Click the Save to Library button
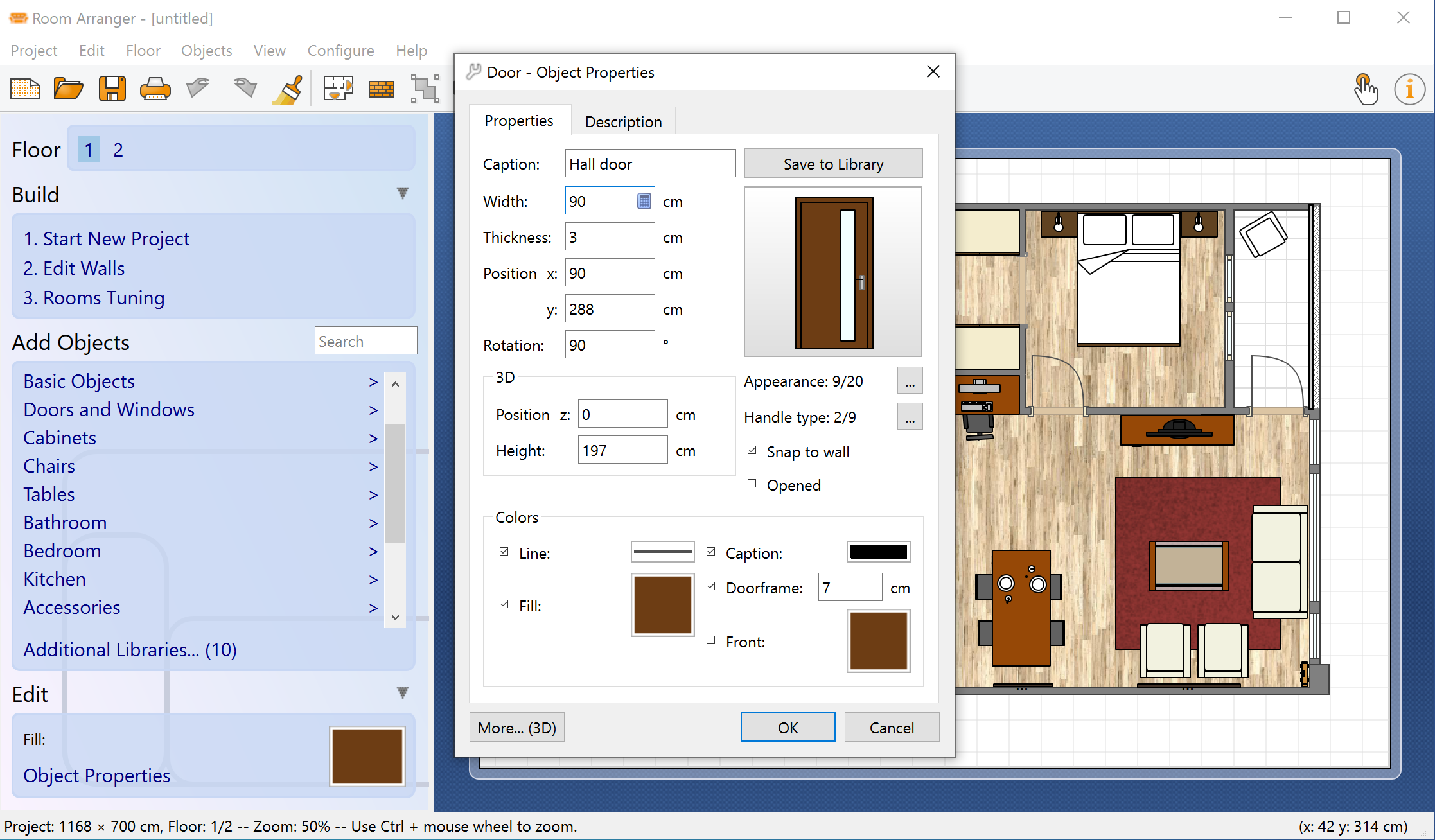 click(832, 163)
